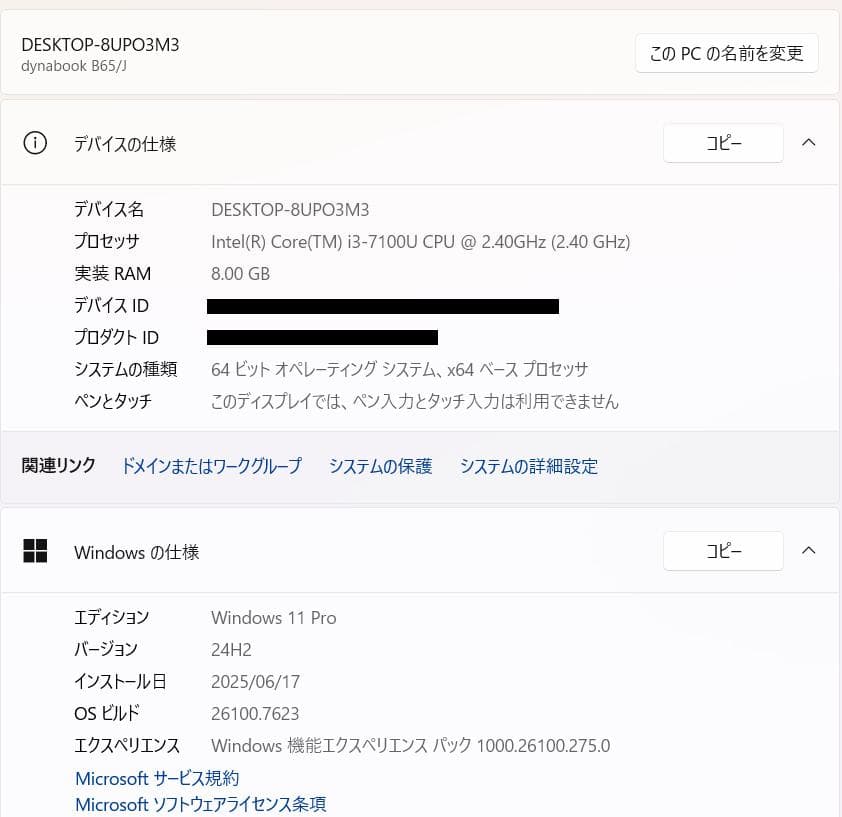Collapse the Windows の仕様 section chevron
The image size is (842, 817).
[x=808, y=551]
